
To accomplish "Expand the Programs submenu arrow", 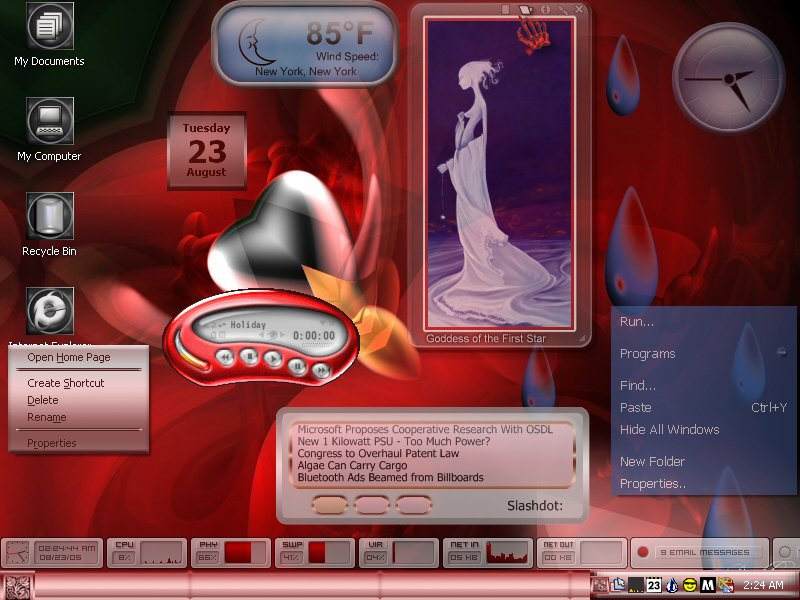I will [x=781, y=352].
